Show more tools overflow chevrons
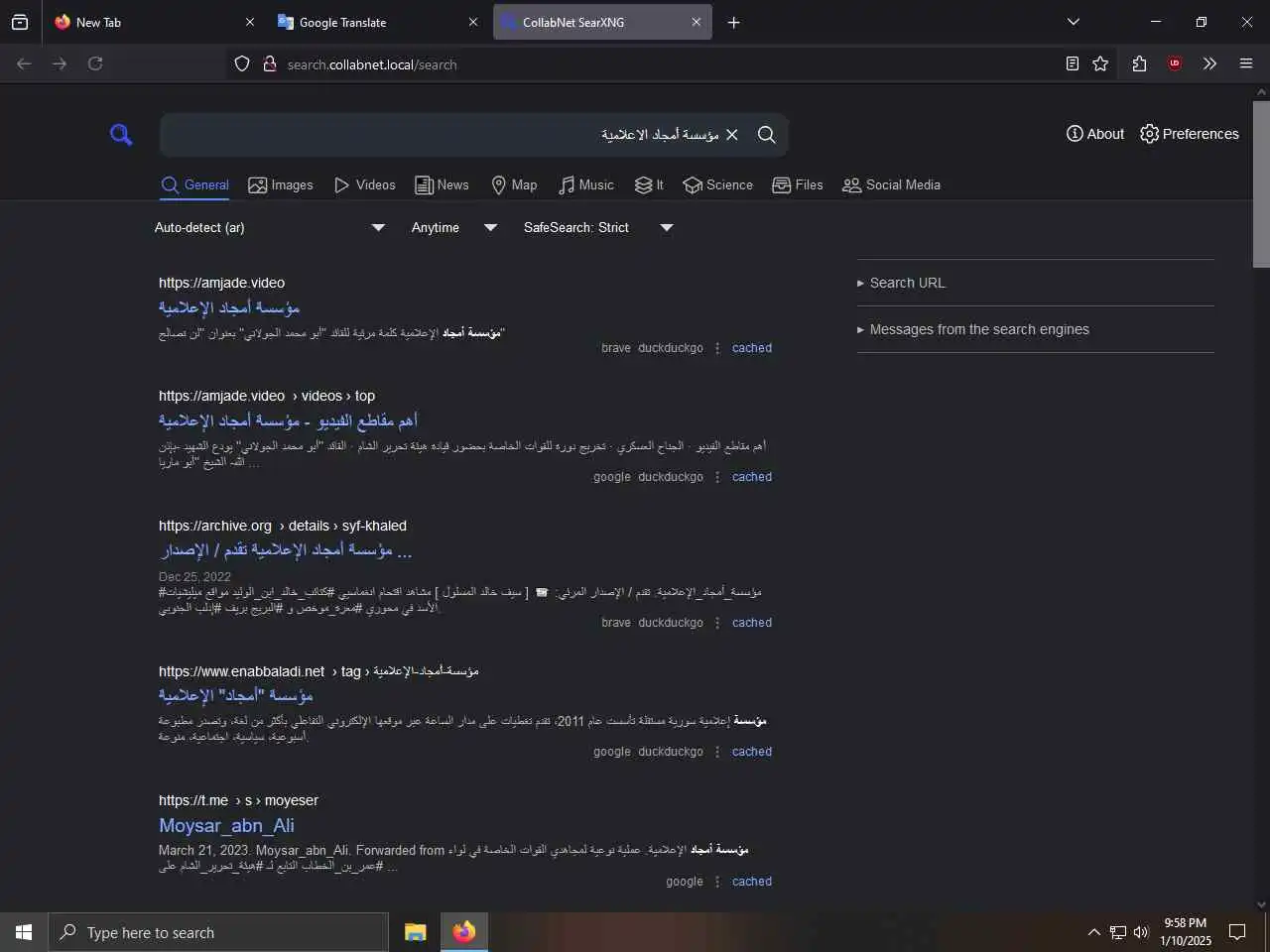The height and width of the screenshot is (952, 1270). pos(1209,63)
